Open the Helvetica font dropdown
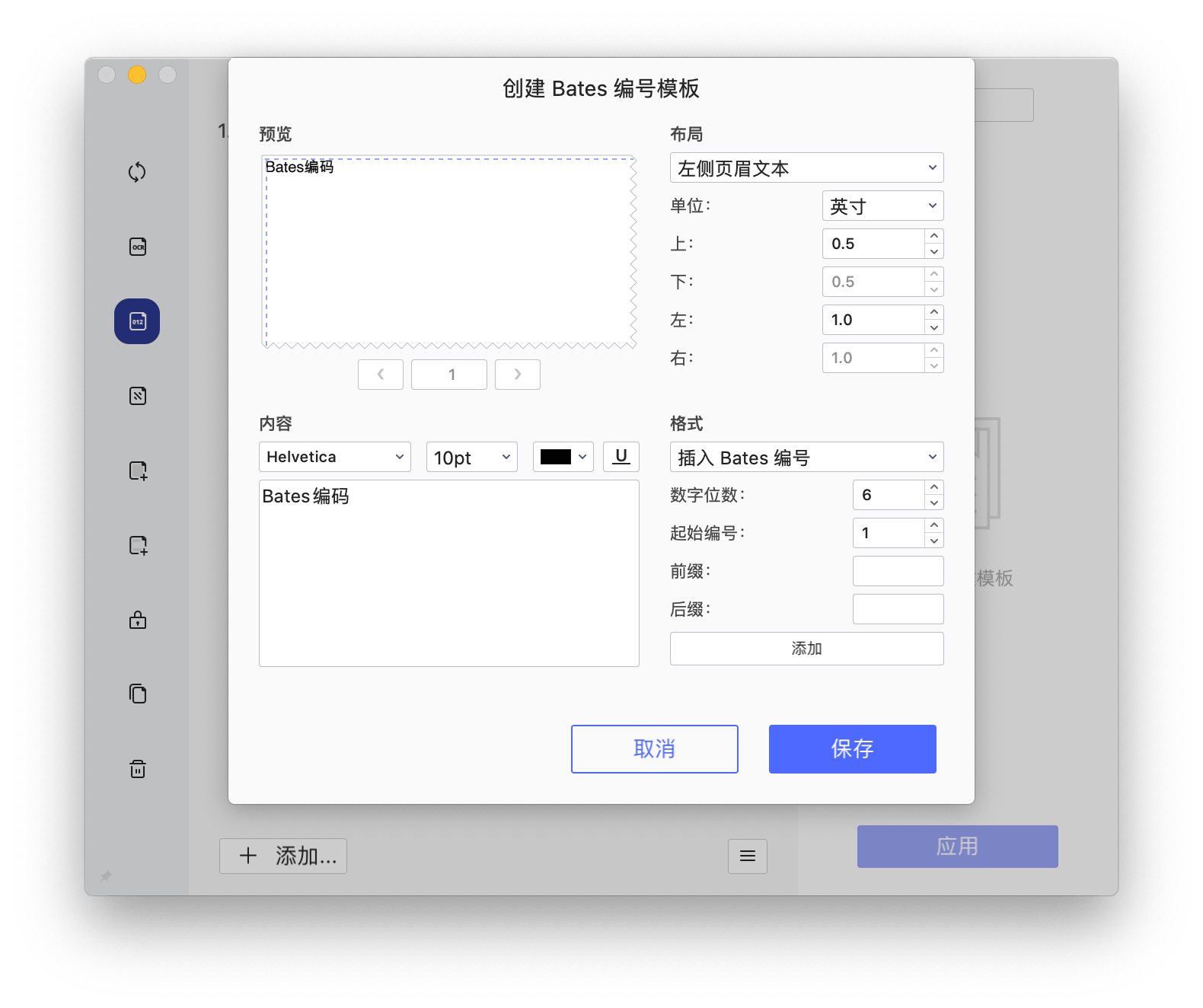Screen dimensions: 1203x1008 coord(334,457)
